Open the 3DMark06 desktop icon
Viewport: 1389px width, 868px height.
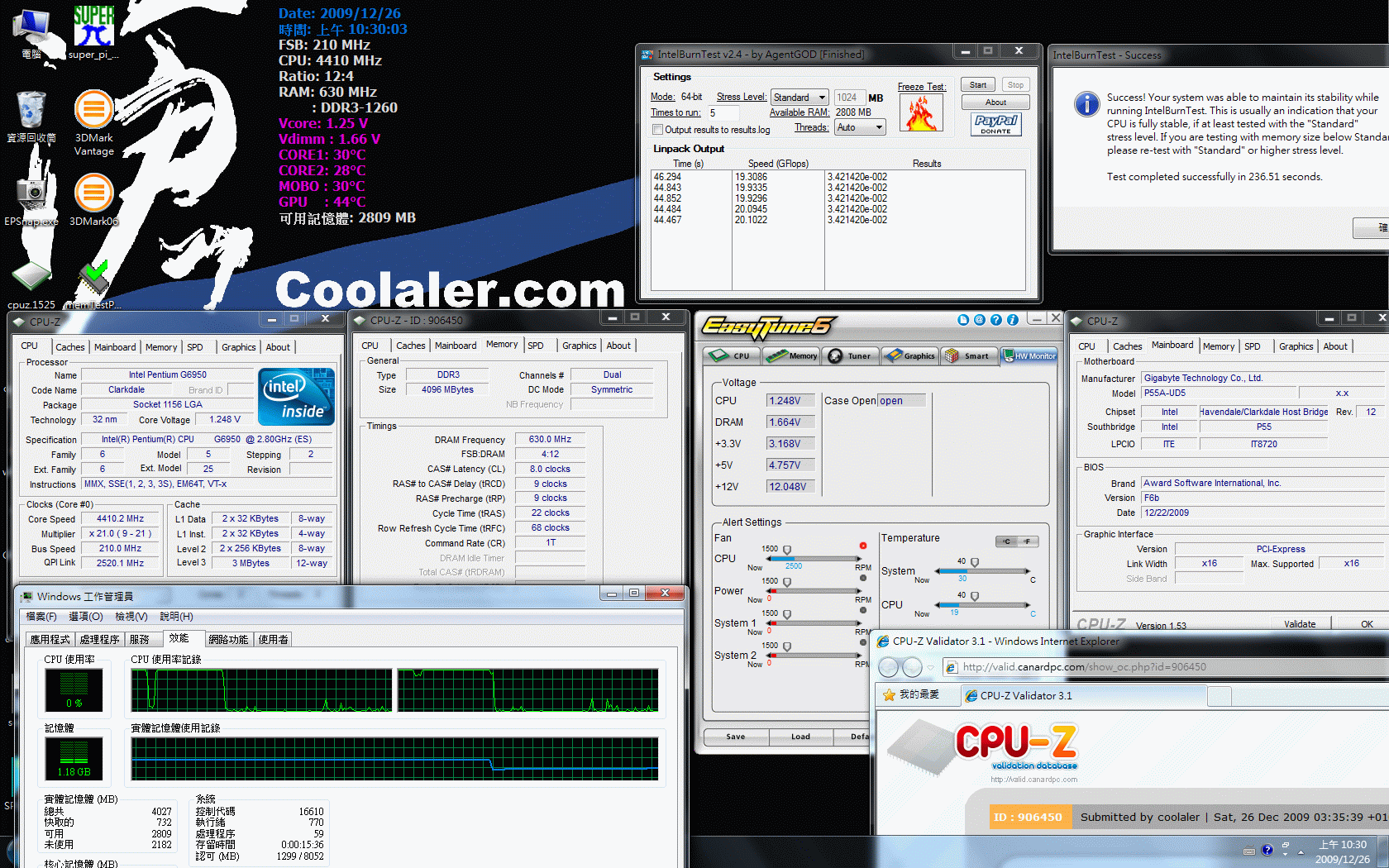click(x=93, y=200)
